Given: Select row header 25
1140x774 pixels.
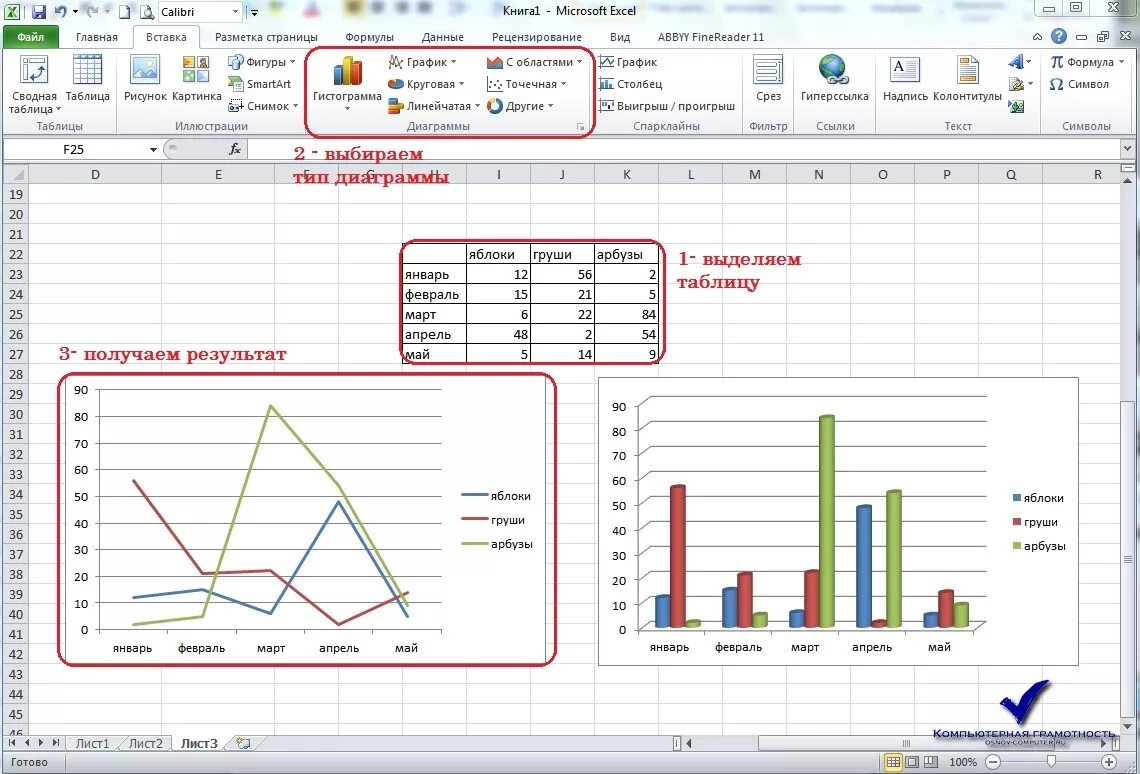Looking at the screenshot, I should [15, 315].
